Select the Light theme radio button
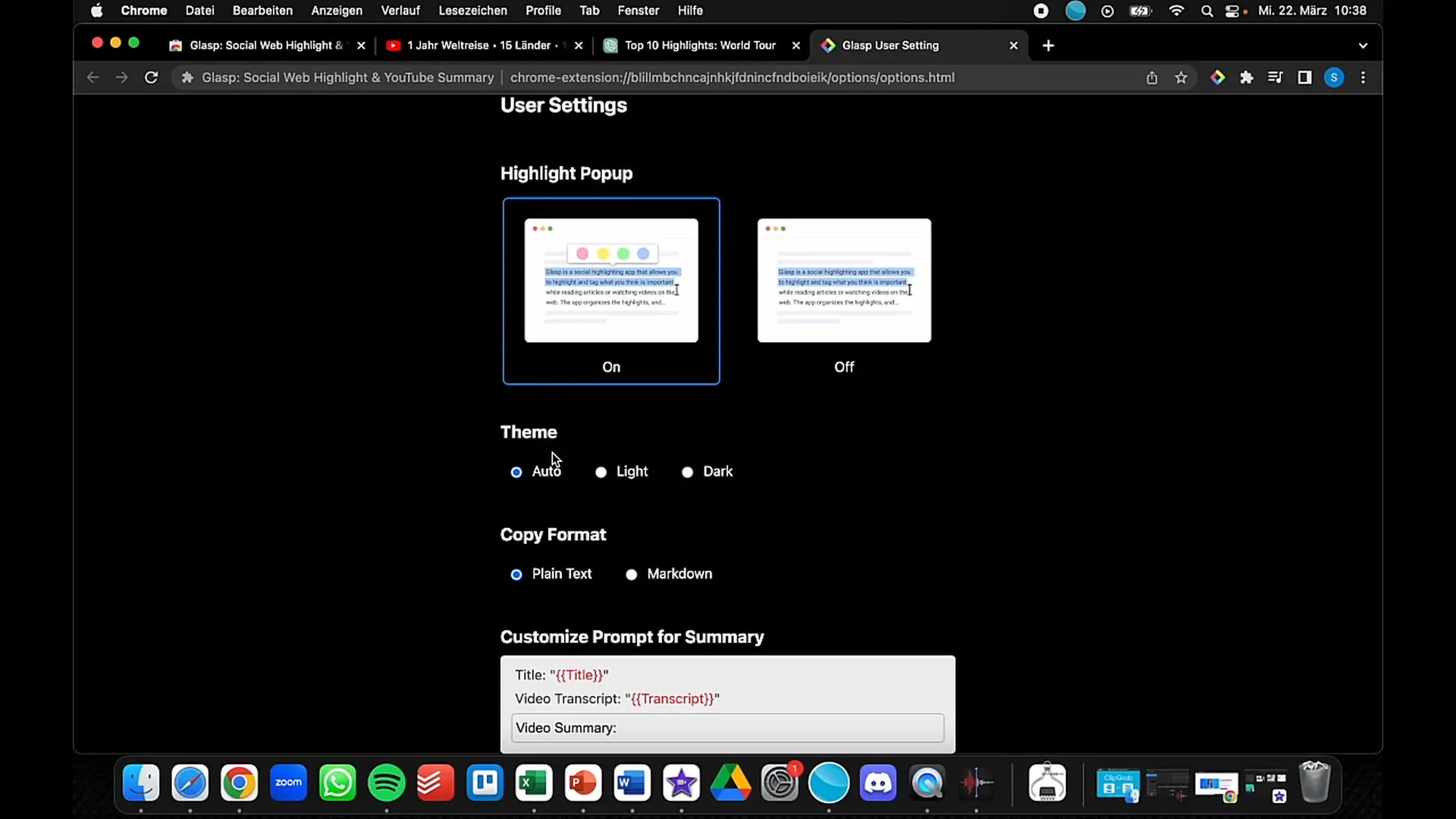The image size is (1456, 819). click(x=601, y=471)
